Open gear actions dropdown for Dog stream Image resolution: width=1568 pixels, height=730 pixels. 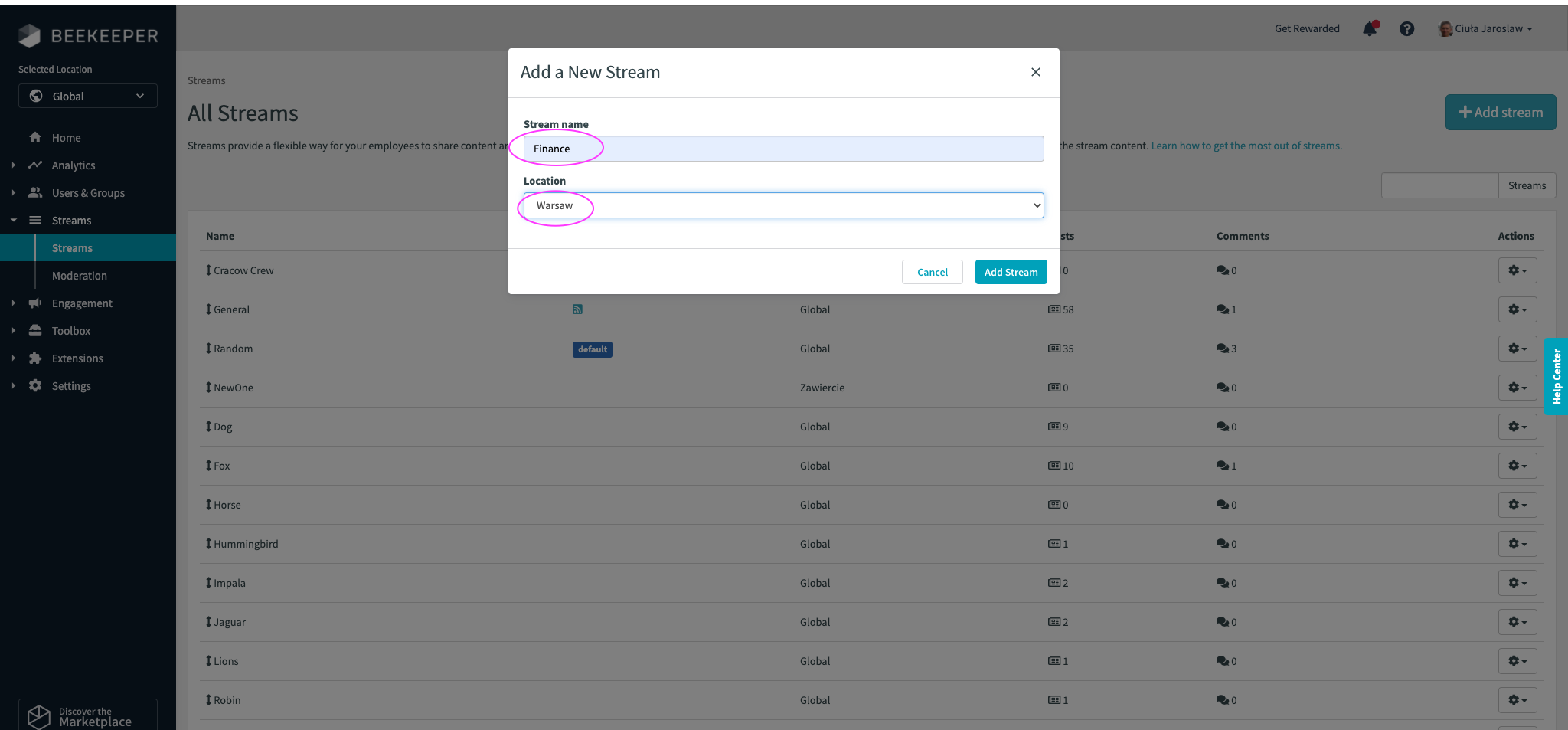1517,427
